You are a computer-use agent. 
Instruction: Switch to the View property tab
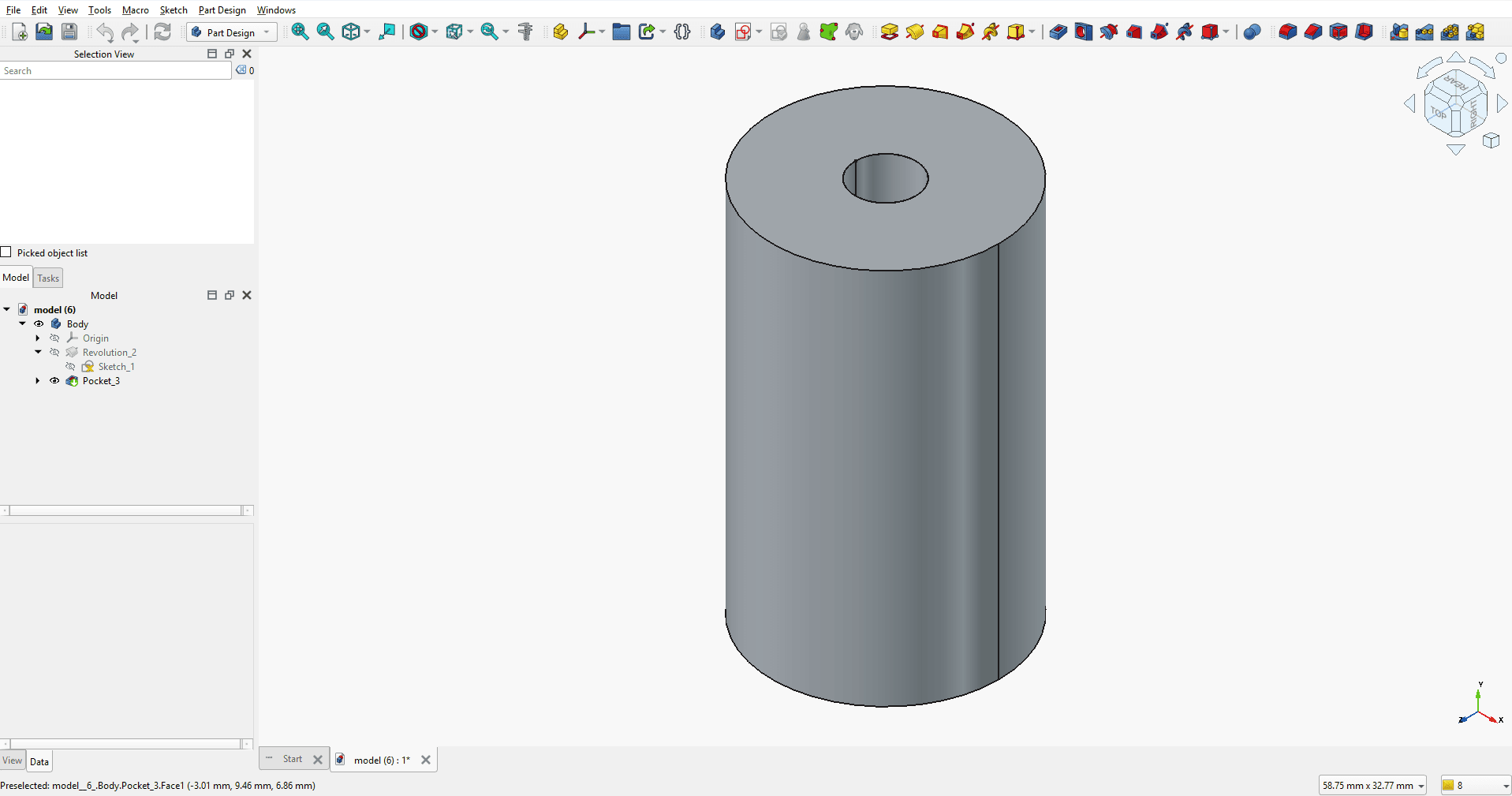point(13,760)
